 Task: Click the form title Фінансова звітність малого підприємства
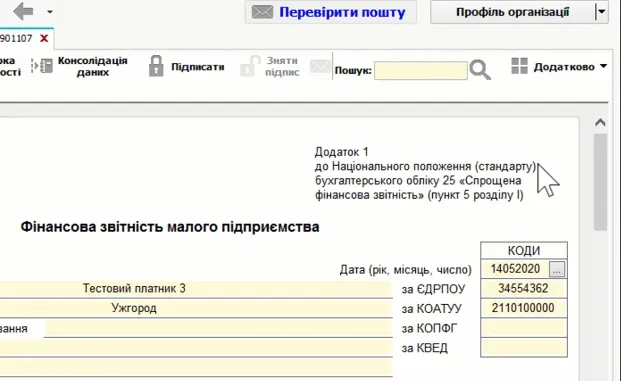pos(170,227)
